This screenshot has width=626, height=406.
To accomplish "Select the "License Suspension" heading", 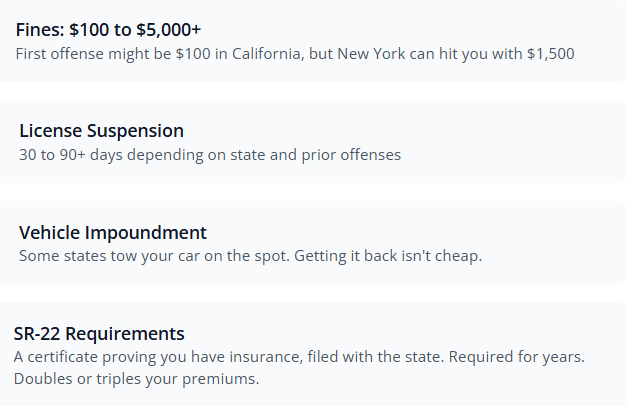I will coord(101,131).
